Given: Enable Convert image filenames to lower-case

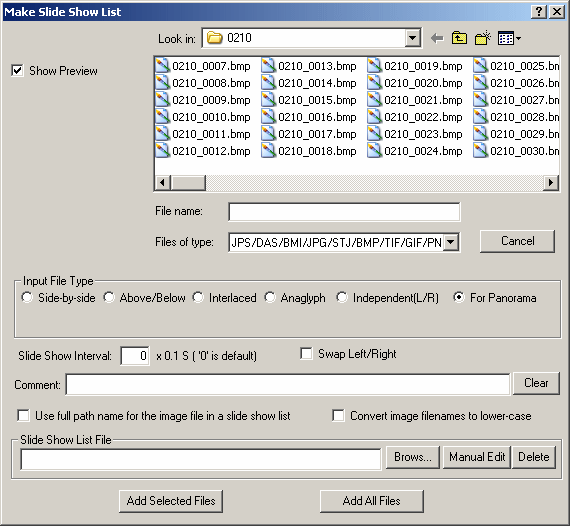Looking at the screenshot, I should 338,415.
